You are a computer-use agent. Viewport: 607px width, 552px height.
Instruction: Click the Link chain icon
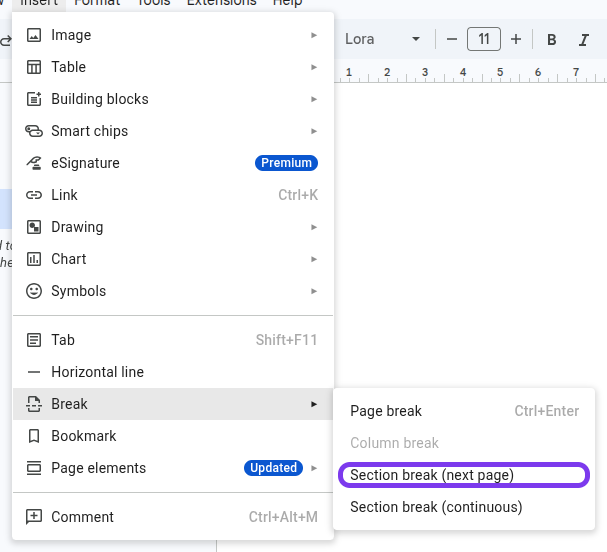(34, 195)
